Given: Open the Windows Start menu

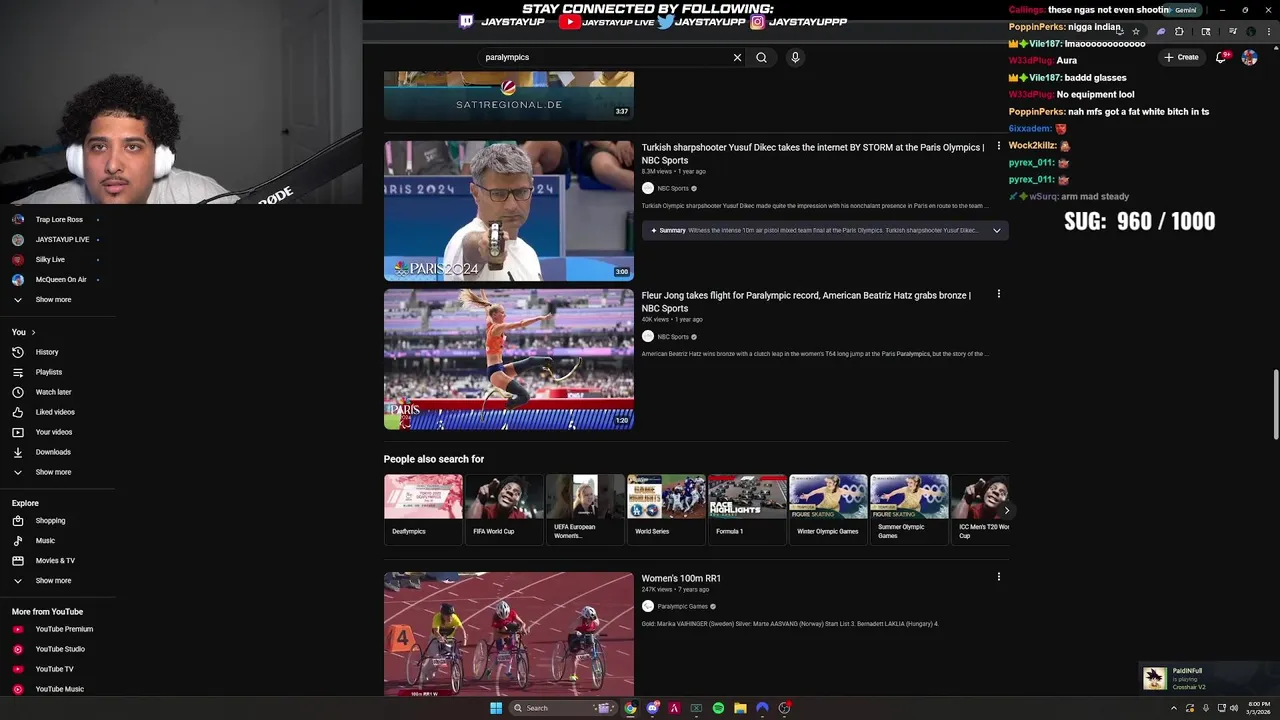Looking at the screenshot, I should pyautogui.click(x=496, y=708).
